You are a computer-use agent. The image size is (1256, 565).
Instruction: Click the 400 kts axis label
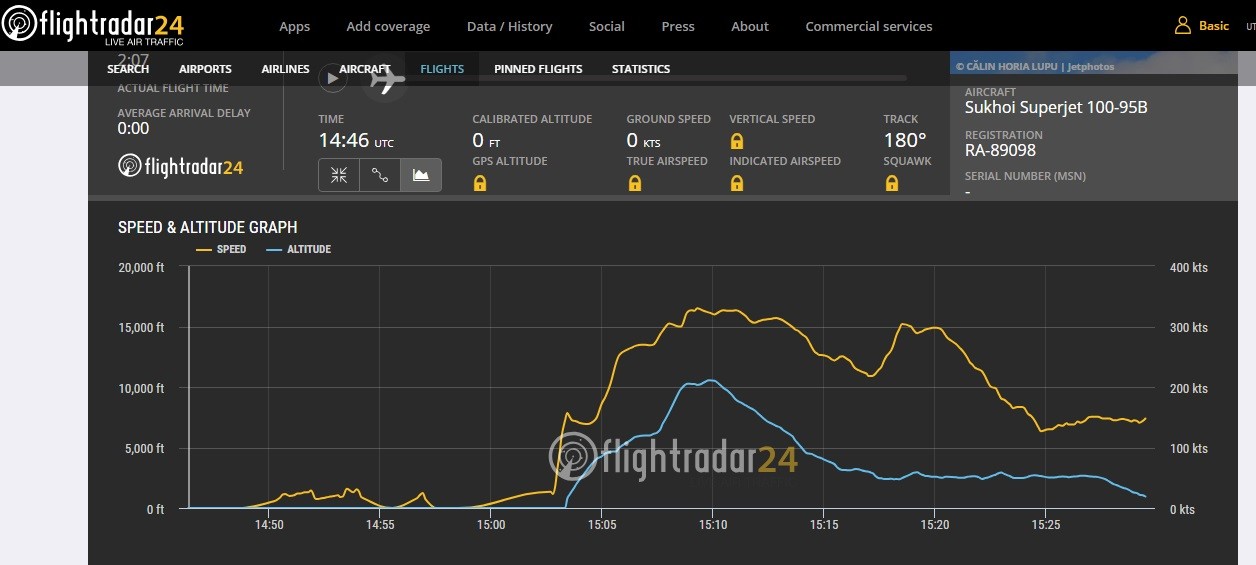click(x=1190, y=267)
